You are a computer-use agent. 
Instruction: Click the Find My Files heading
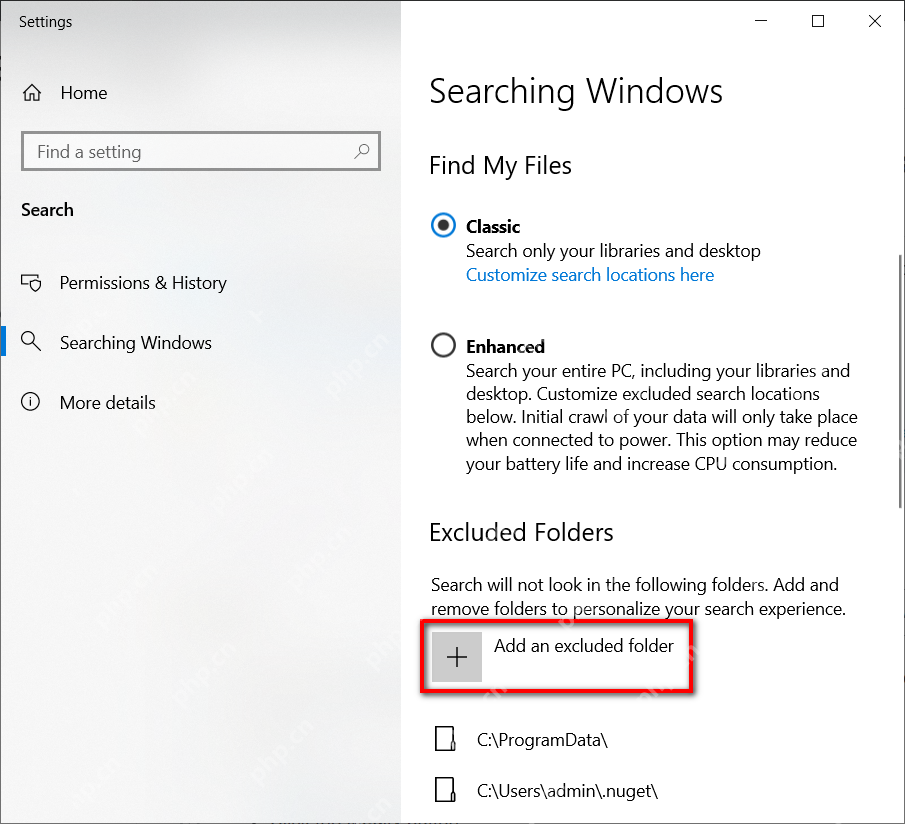(500, 166)
